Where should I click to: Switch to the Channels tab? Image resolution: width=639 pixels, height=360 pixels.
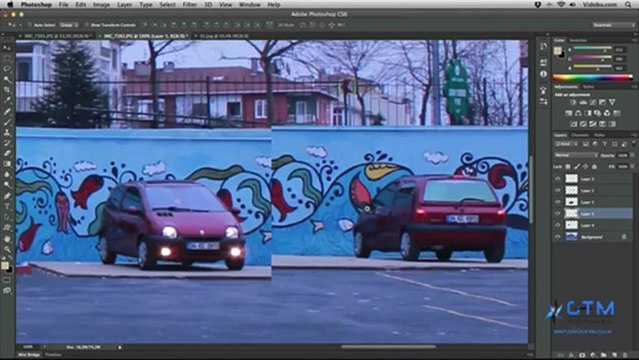[x=580, y=135]
